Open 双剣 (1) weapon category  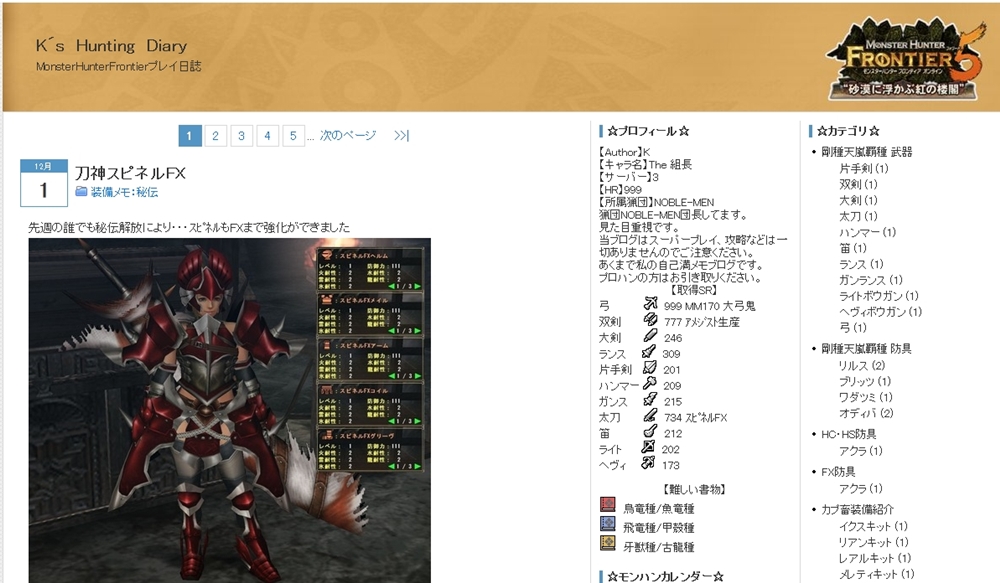coord(858,184)
